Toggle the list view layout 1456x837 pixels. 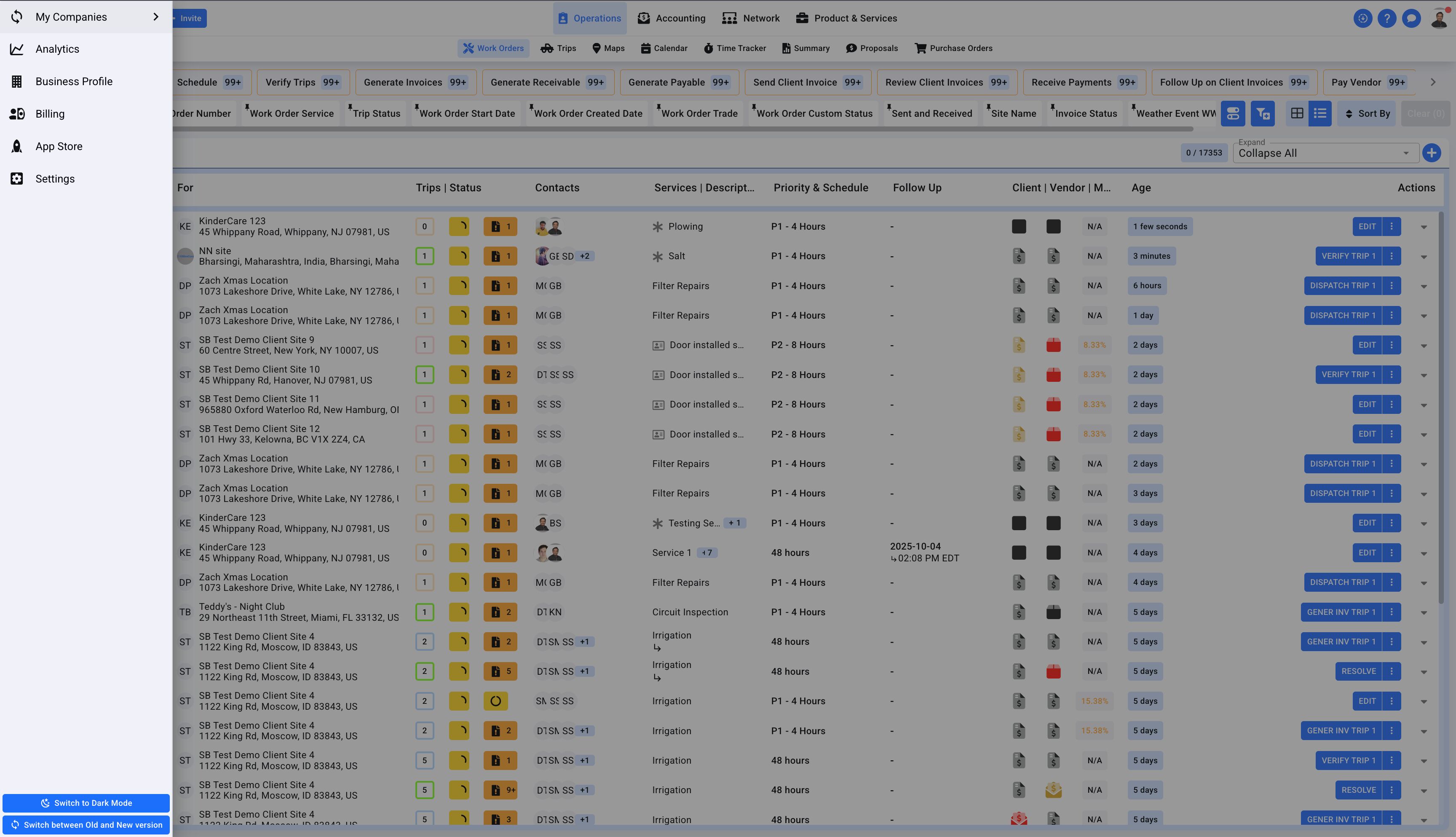pyautogui.click(x=1320, y=113)
